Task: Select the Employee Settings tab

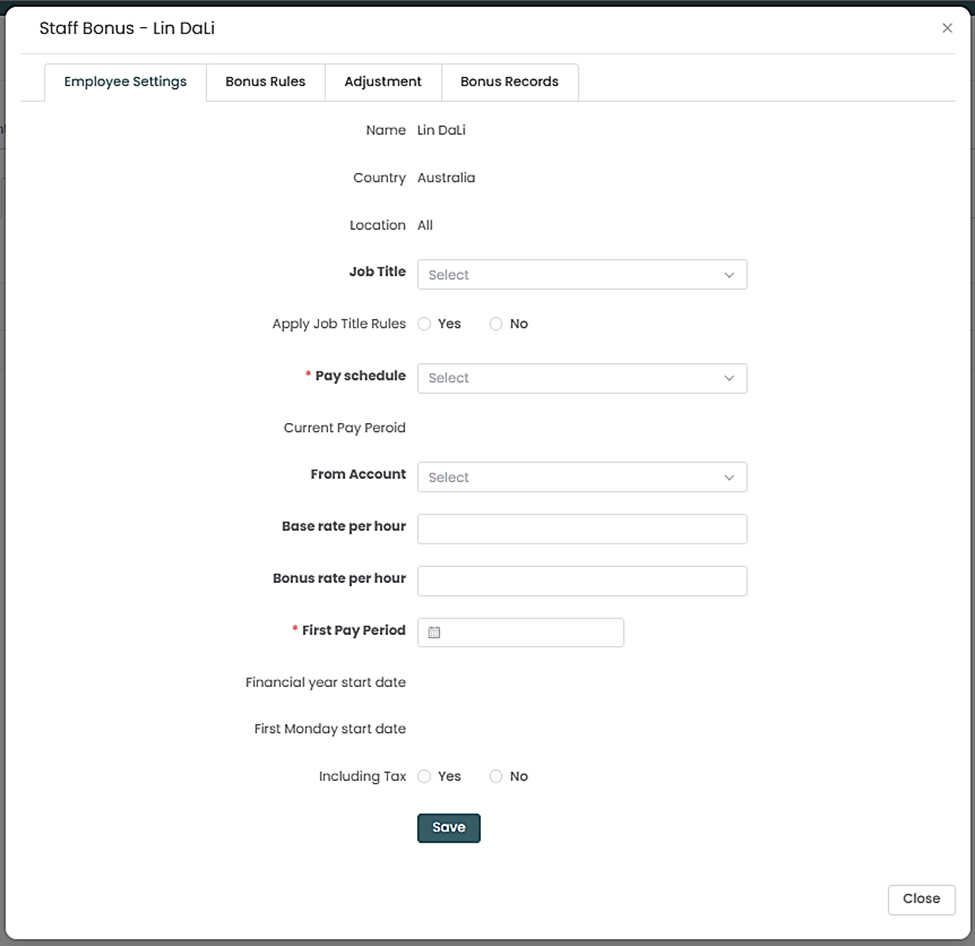Action: click(x=125, y=82)
